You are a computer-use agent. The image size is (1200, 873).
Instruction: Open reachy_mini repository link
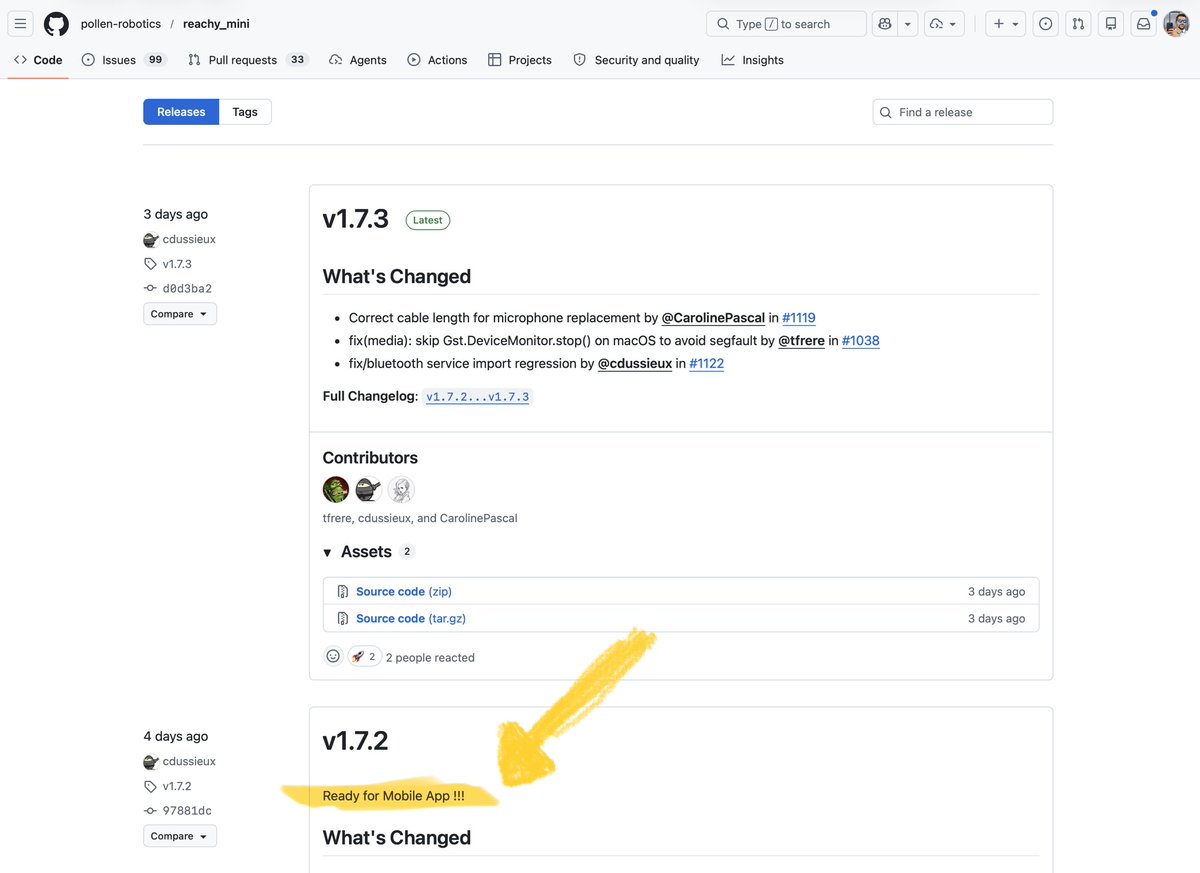click(216, 24)
